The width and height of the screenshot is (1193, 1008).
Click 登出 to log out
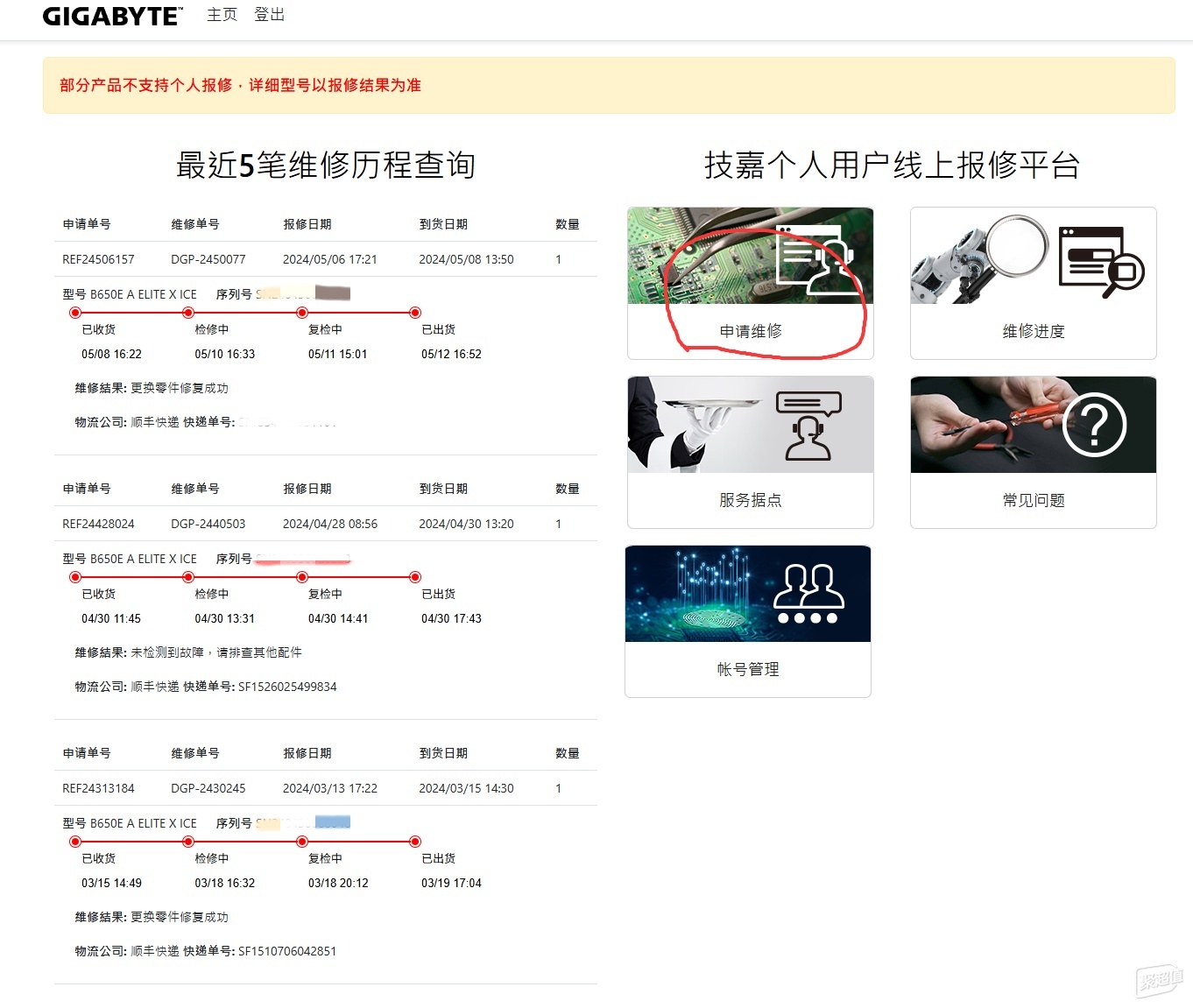[x=269, y=15]
